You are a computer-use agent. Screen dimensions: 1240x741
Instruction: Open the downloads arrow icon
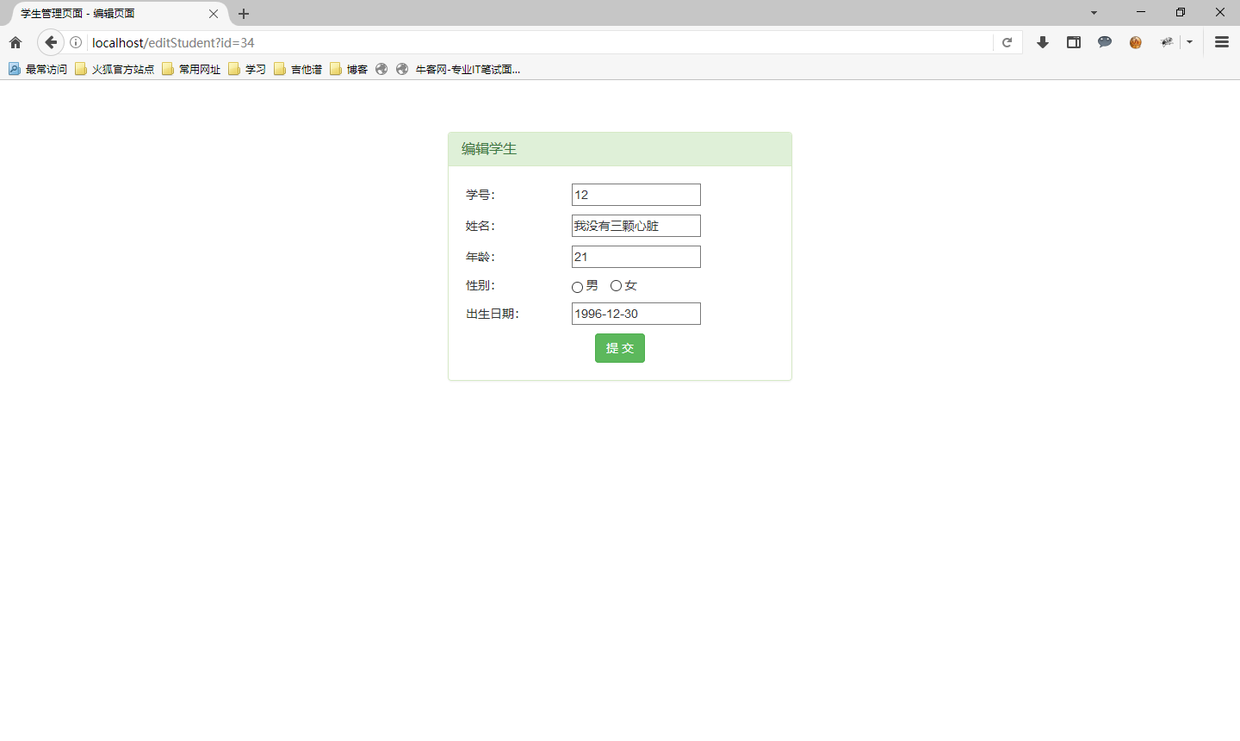tap(1042, 43)
